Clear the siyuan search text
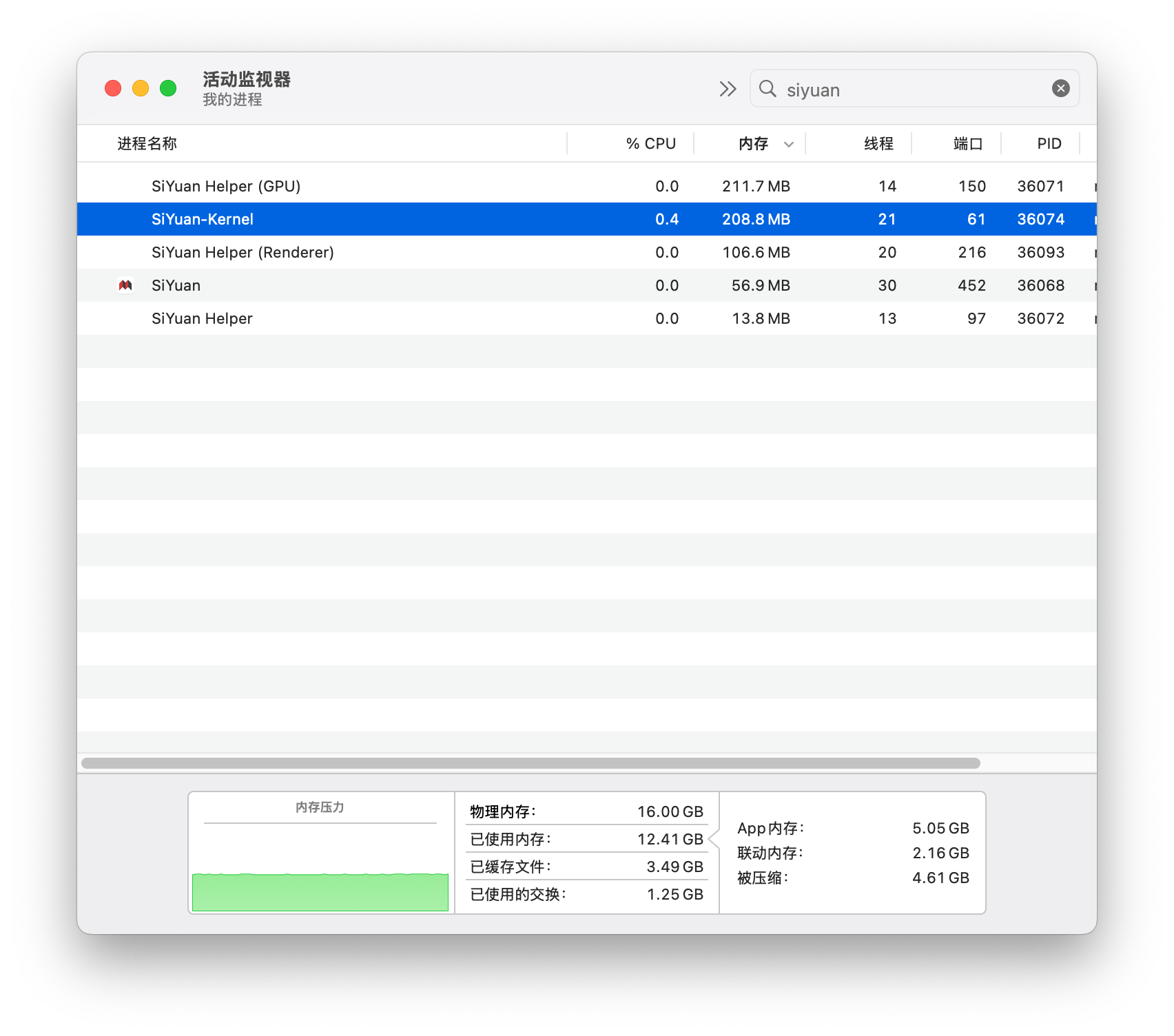The width and height of the screenshot is (1174, 1036). tap(1060, 88)
